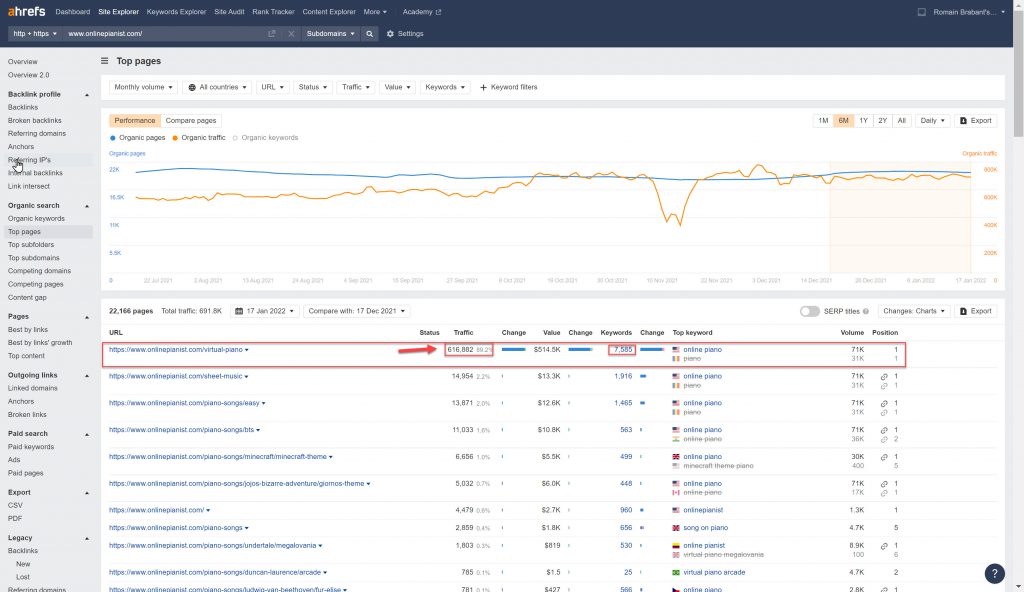Open the Compare with: 17 Dec 2021 dropdown

(x=357, y=311)
